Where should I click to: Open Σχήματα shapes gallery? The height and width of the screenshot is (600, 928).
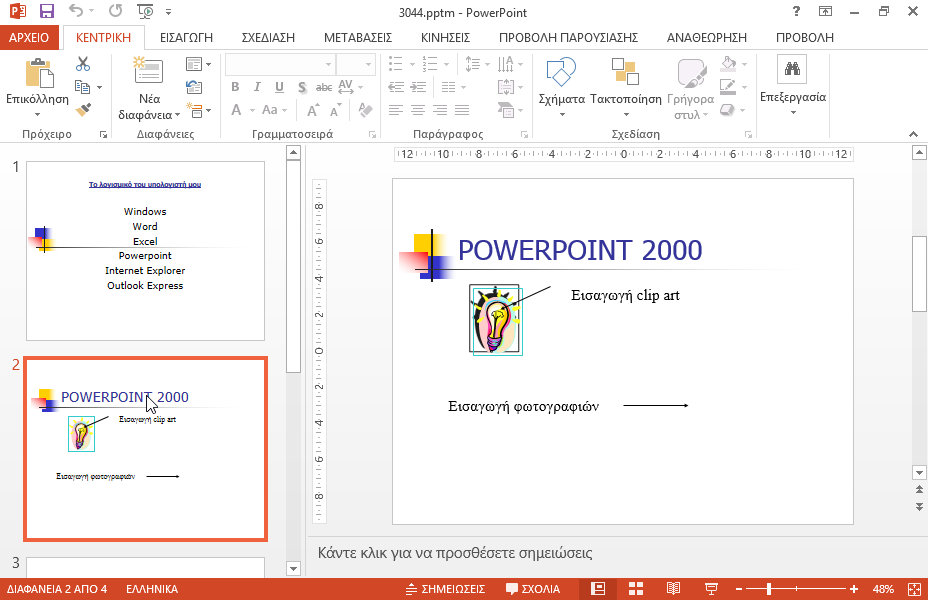click(x=562, y=87)
